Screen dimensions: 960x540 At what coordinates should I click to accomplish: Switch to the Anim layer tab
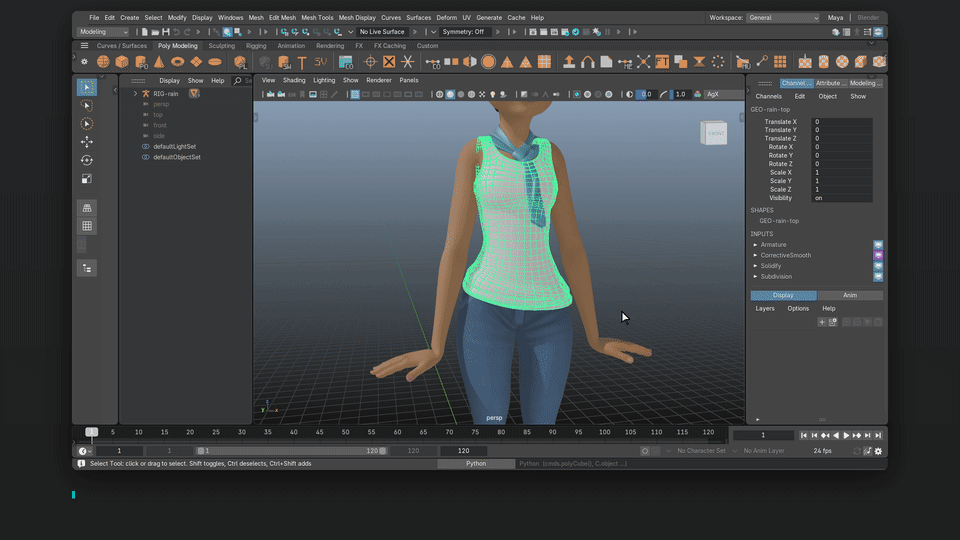coord(850,295)
